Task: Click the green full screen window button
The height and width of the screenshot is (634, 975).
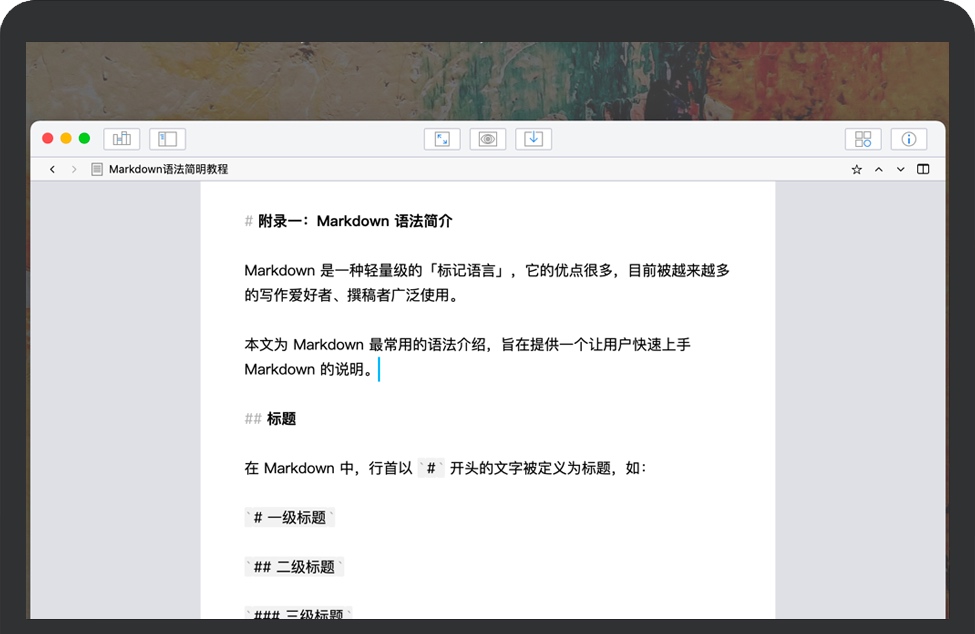Action: (84, 138)
